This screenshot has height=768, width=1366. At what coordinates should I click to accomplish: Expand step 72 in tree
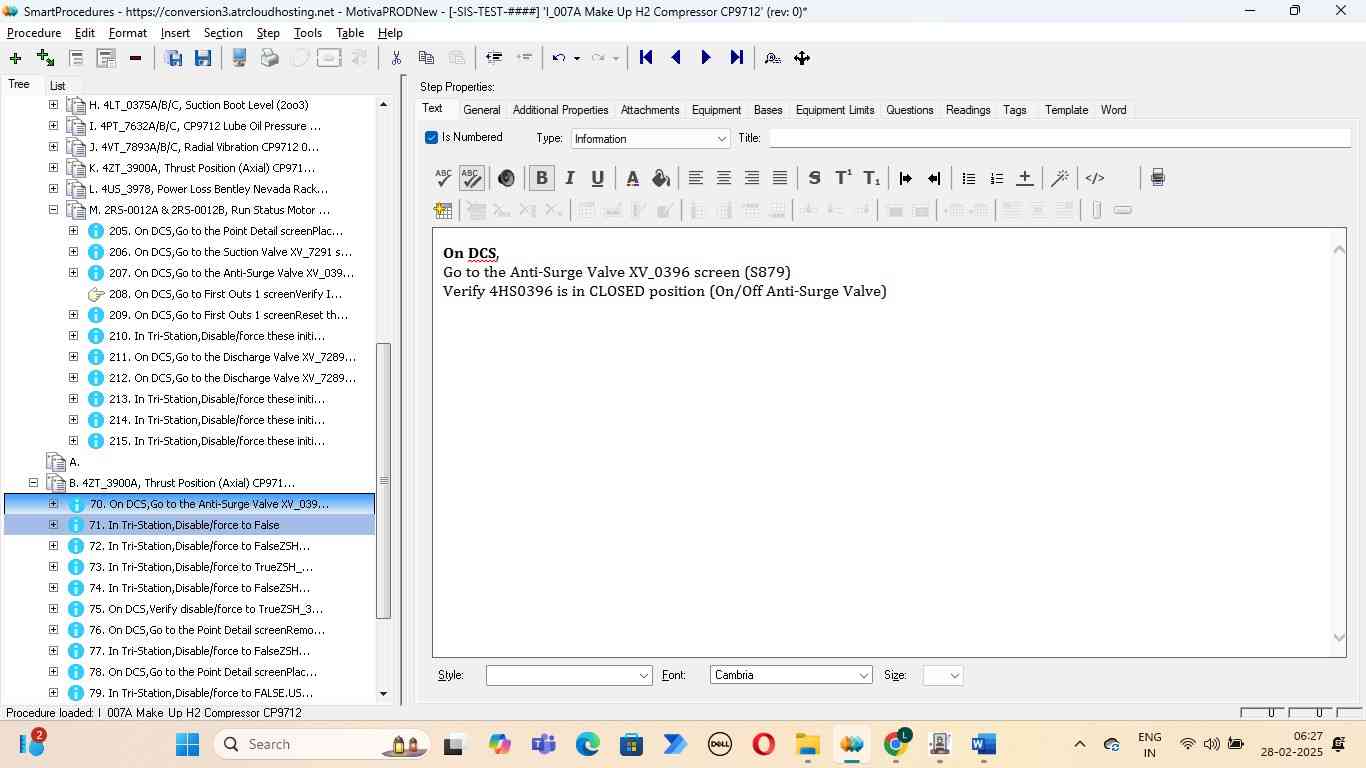tap(53, 546)
